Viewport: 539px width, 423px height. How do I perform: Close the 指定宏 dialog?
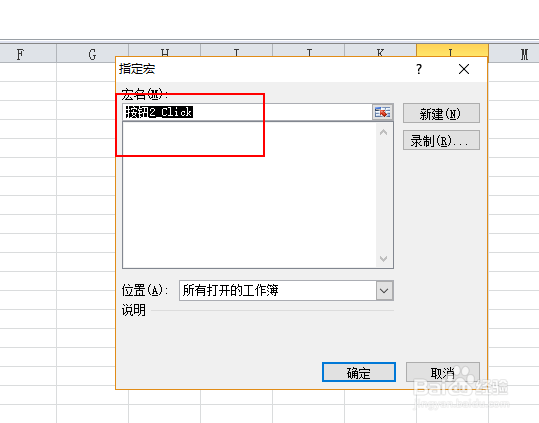464,69
